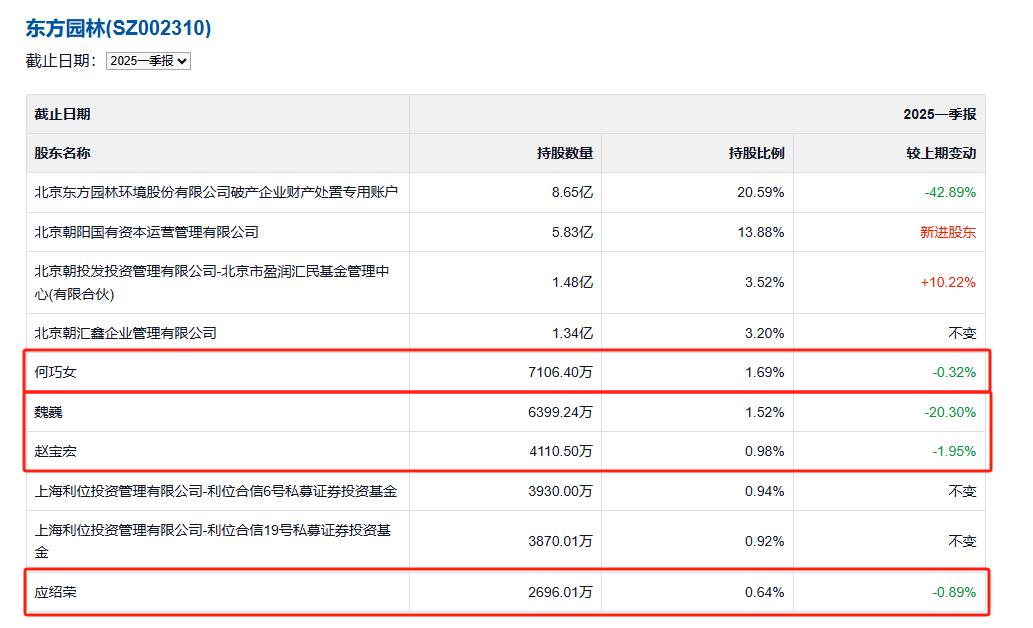Screen dimensions: 1033x628
Task: Click the -0.32% change value
Action: tap(954, 372)
